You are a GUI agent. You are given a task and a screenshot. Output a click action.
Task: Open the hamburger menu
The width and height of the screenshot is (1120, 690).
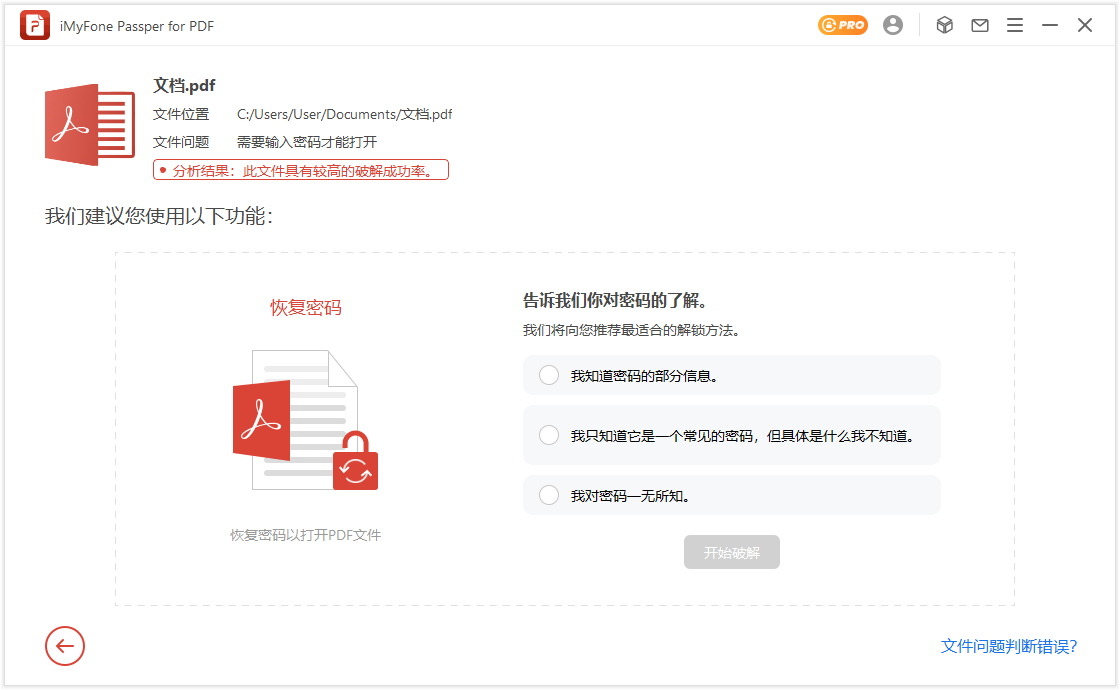pyautogui.click(x=1014, y=25)
